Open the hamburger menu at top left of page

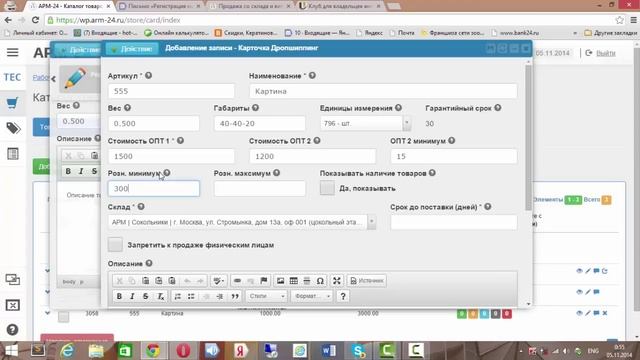pyautogui.click(x=13, y=52)
